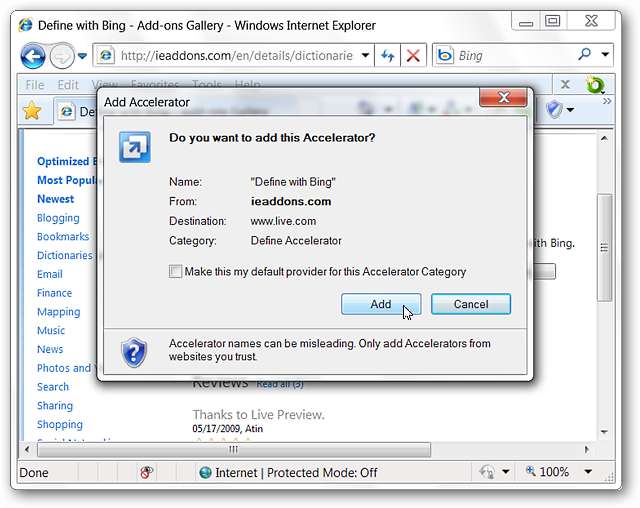The width and height of the screenshot is (640, 508).
Task: Click Internet Protected Mode Off status text
Action: 296,473
